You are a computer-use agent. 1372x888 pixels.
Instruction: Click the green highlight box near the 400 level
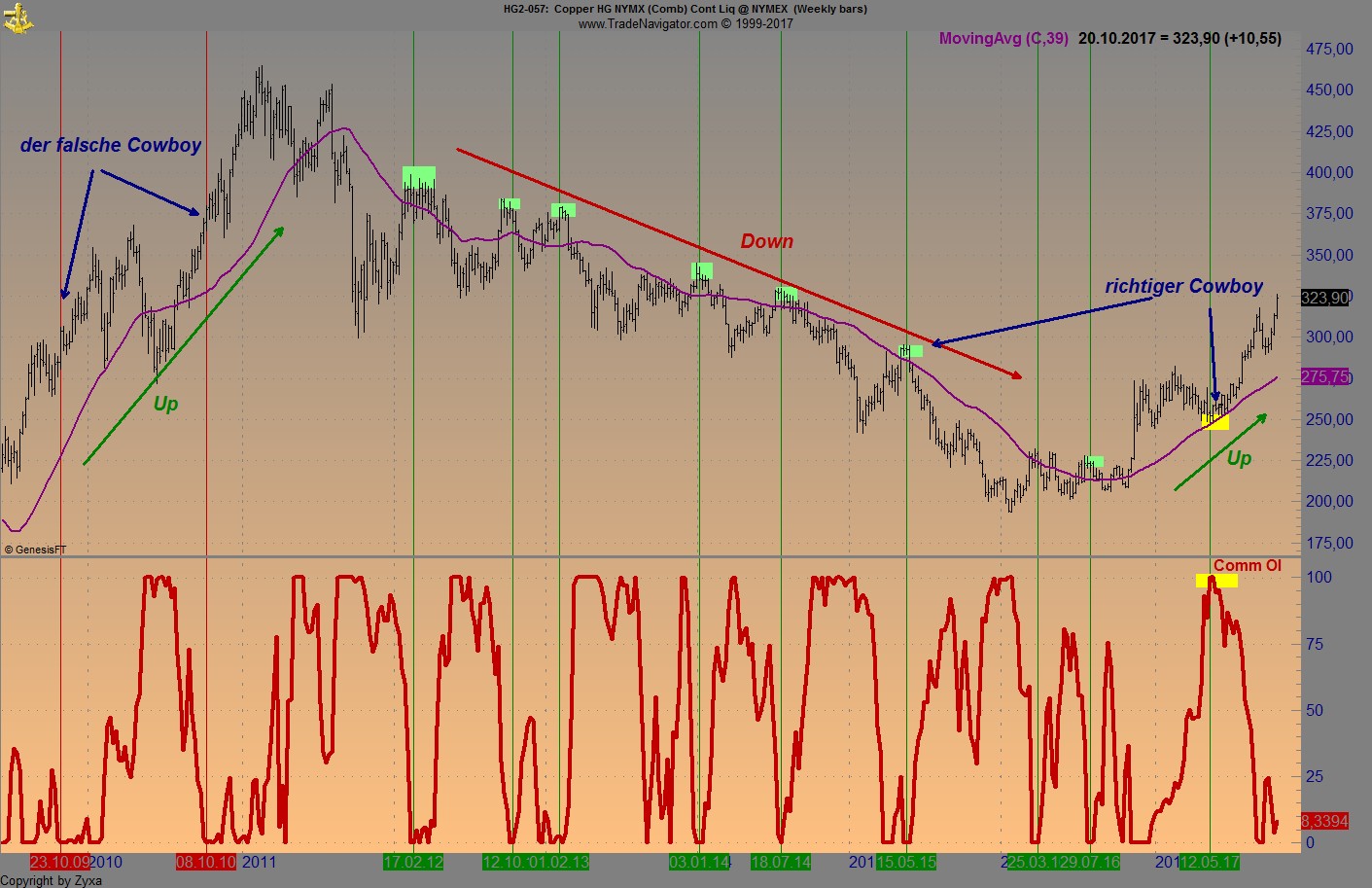[417, 178]
